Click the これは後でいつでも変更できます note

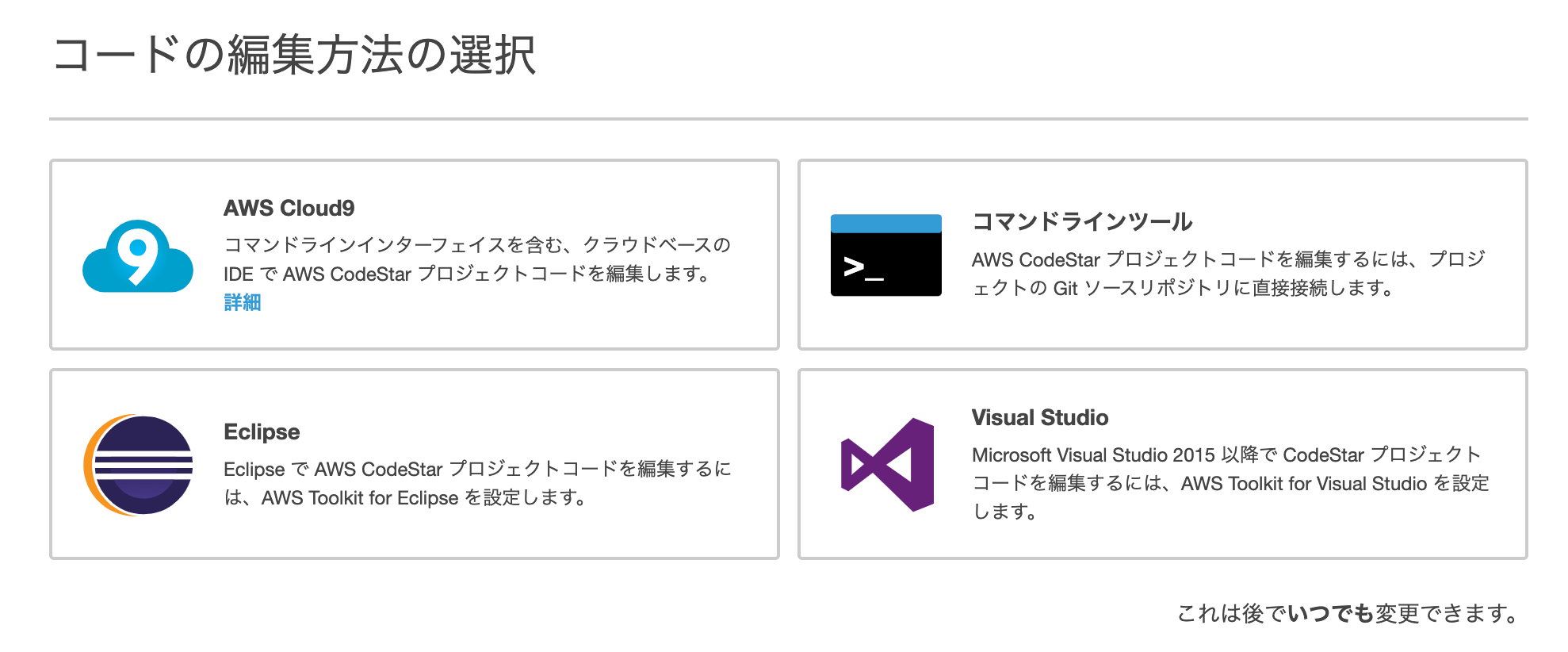coord(1349,613)
